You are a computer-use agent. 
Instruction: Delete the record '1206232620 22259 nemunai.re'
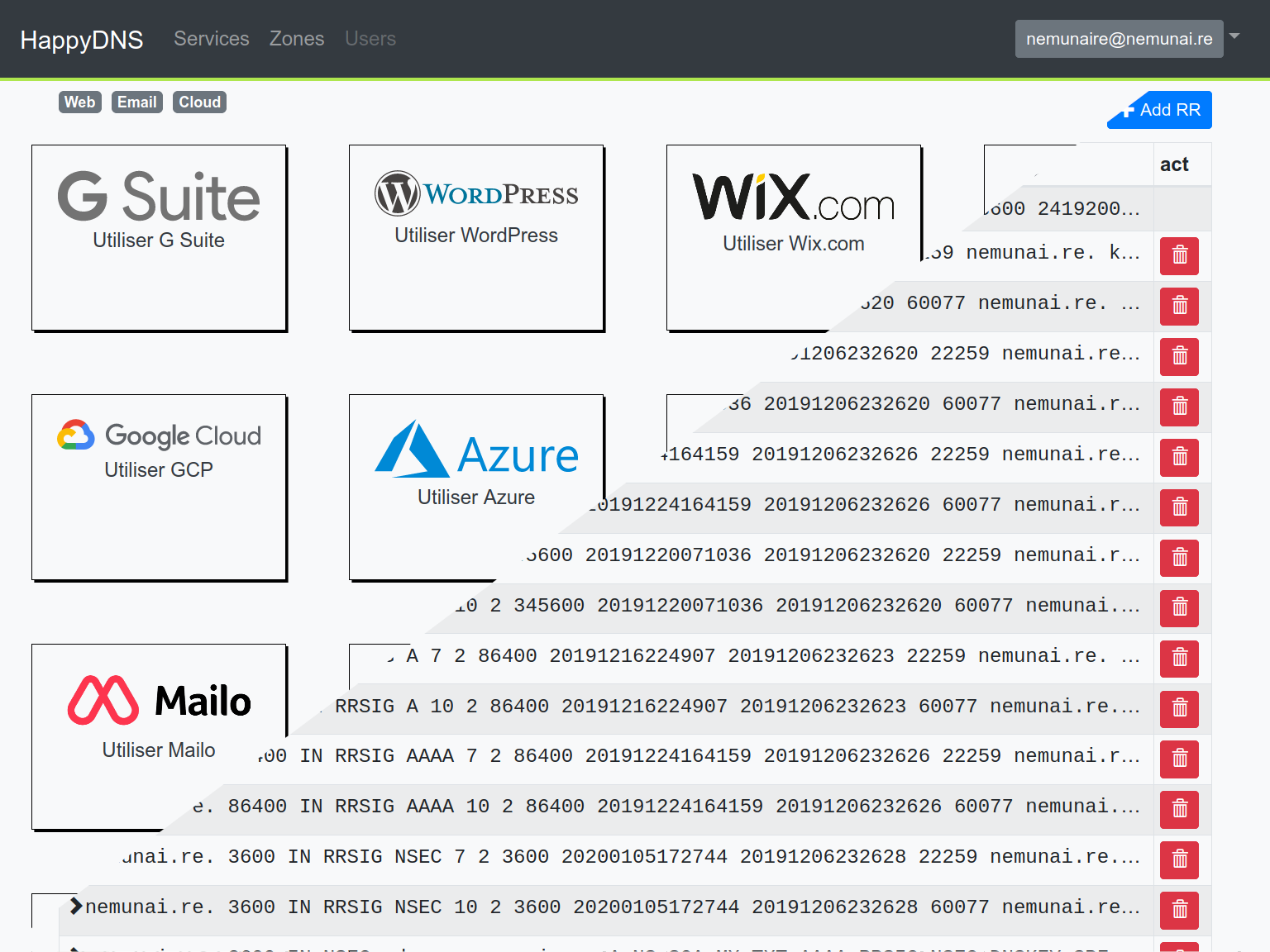click(x=1179, y=356)
